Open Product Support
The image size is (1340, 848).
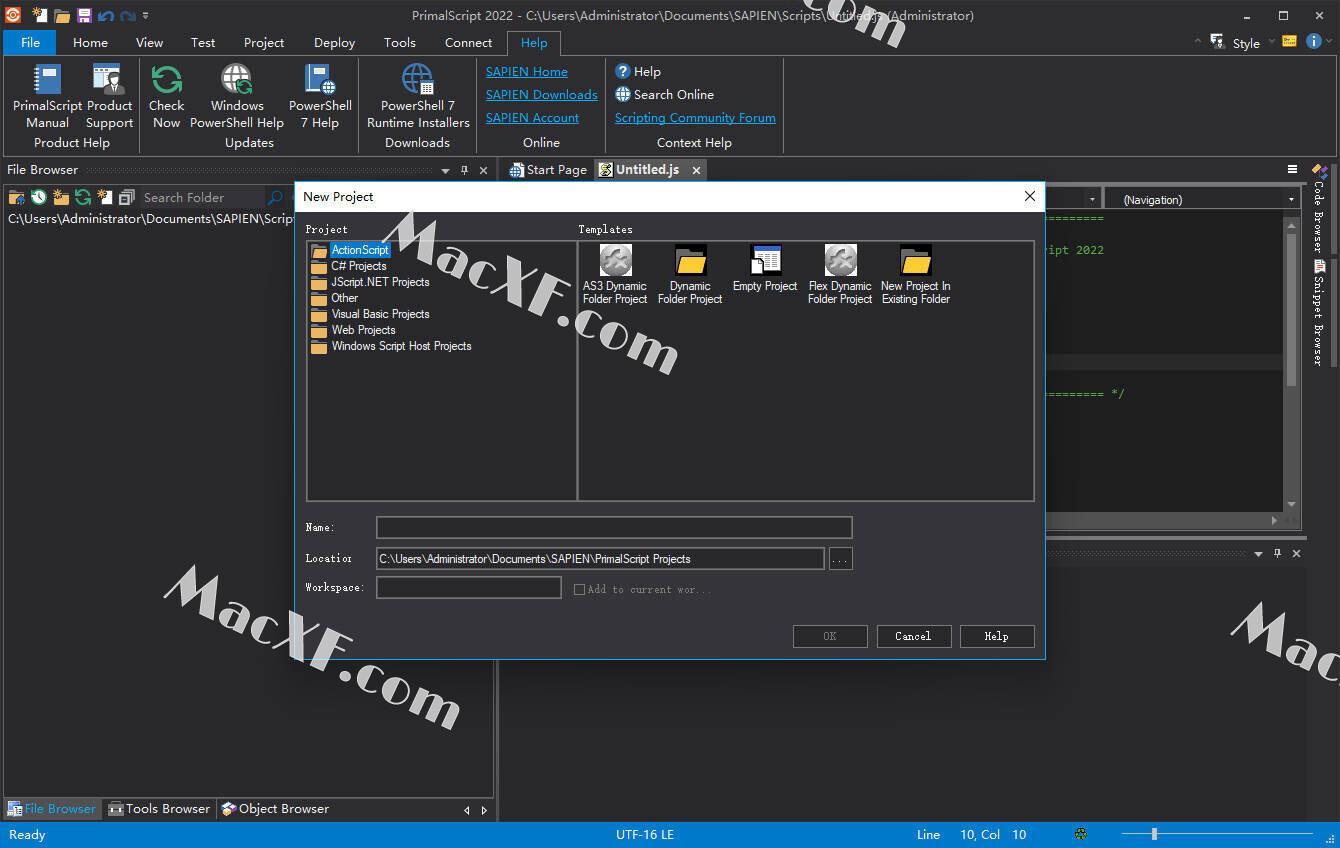[x=109, y=97]
